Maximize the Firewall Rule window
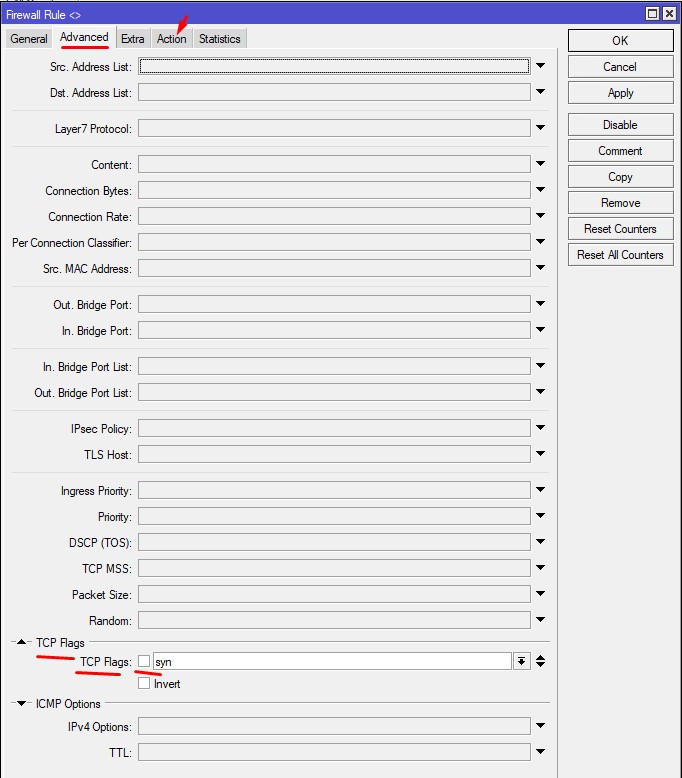 coord(652,14)
